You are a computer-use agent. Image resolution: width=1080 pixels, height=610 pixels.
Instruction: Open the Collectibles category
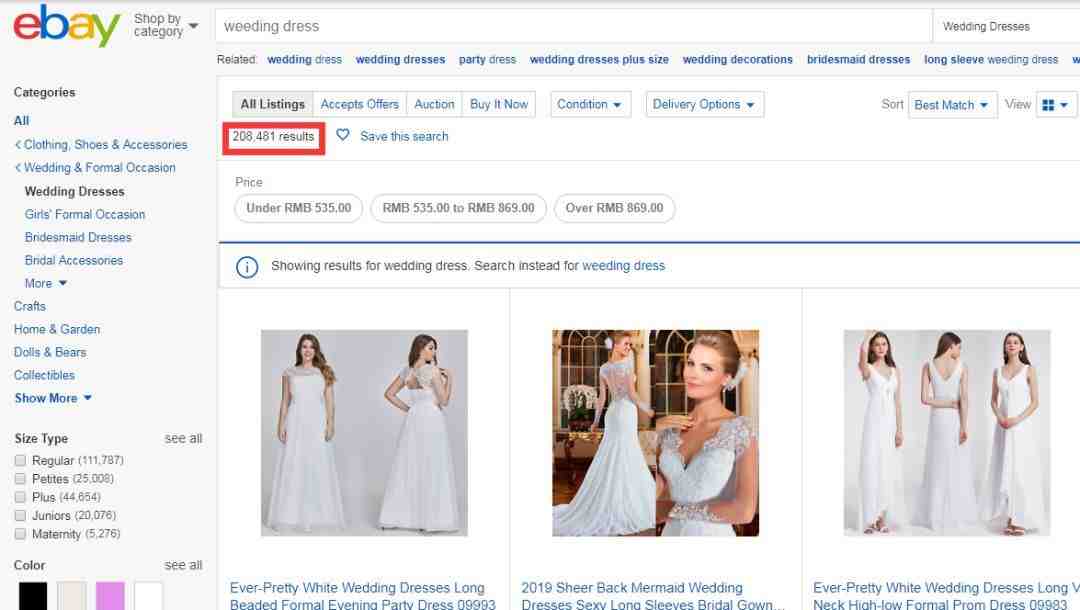(x=44, y=375)
